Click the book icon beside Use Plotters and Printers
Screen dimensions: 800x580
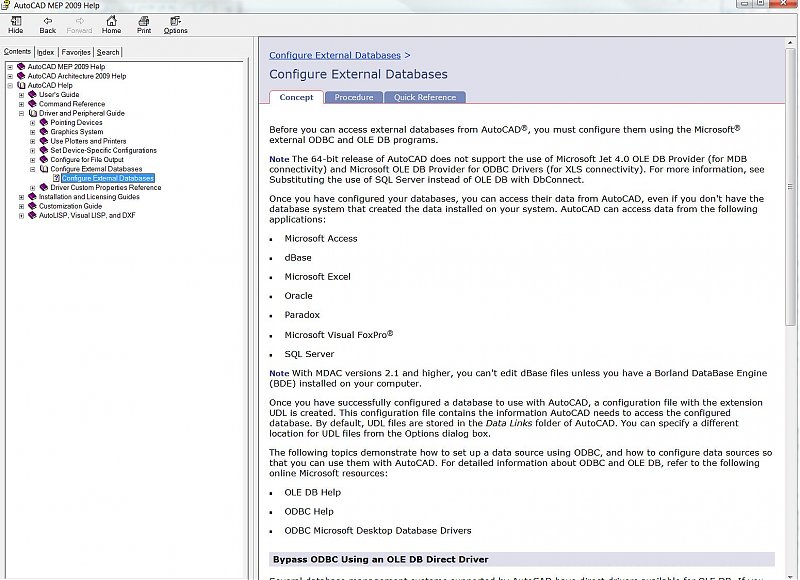tap(44, 141)
